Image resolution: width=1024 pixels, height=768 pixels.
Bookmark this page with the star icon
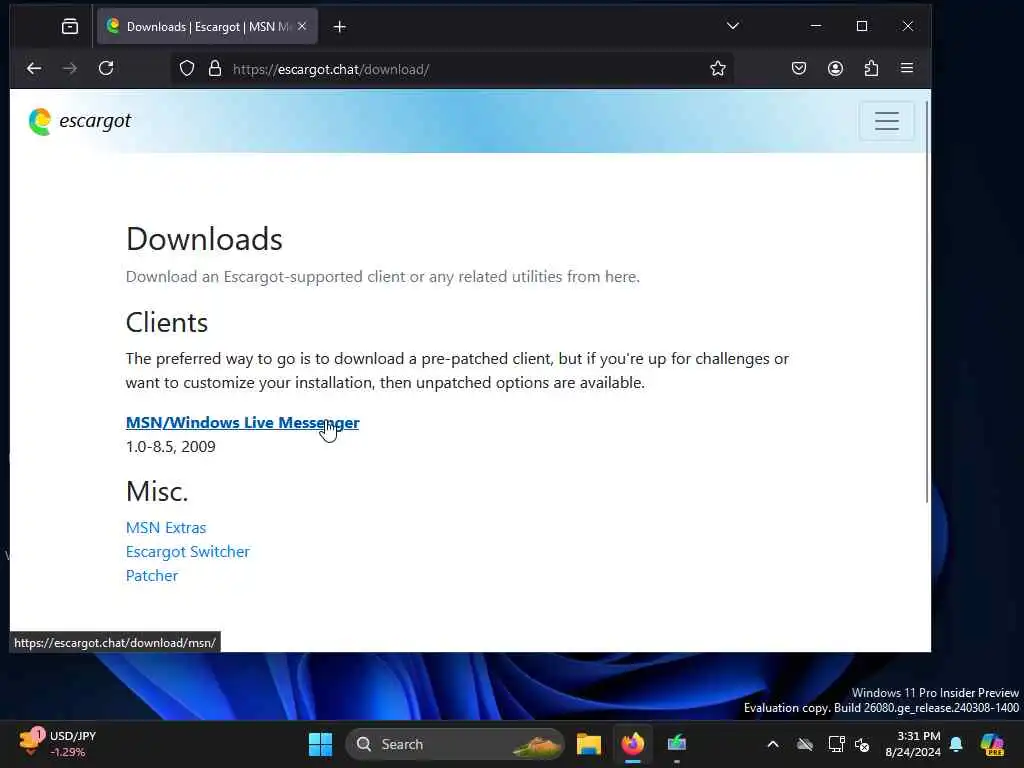(718, 69)
